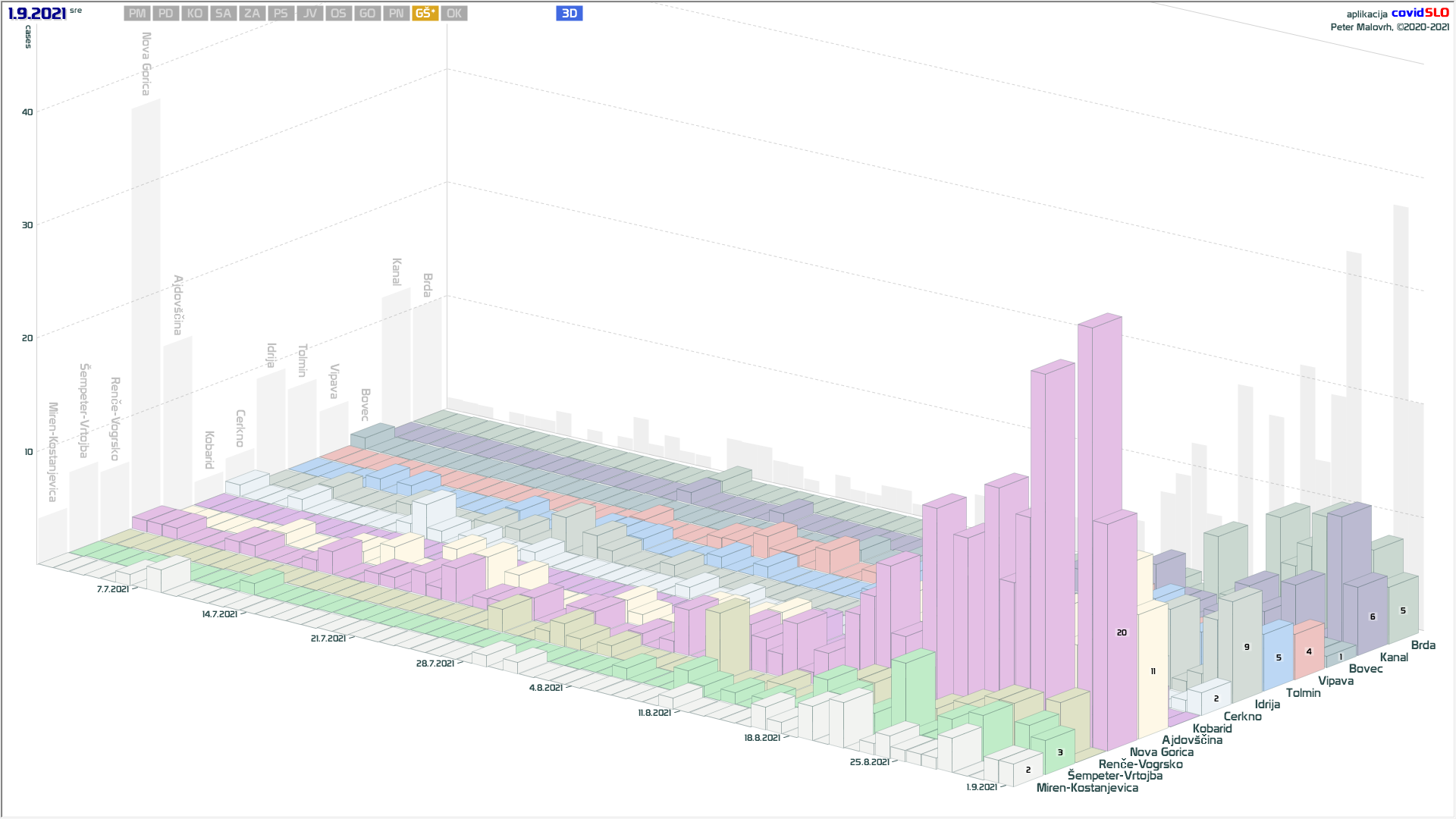1456x819 pixels.
Task: Click the 1.9.2021 date heading
Action: (x=37, y=14)
